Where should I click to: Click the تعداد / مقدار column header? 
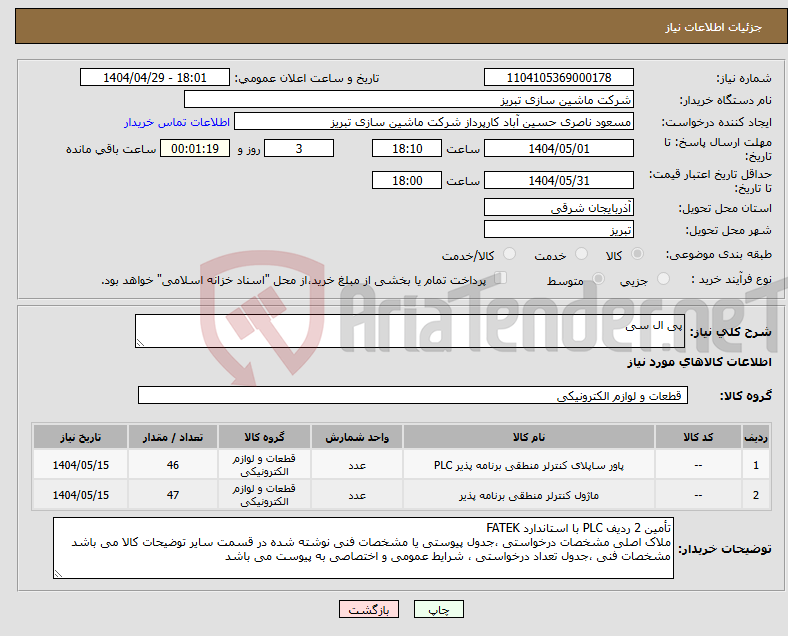[173, 437]
